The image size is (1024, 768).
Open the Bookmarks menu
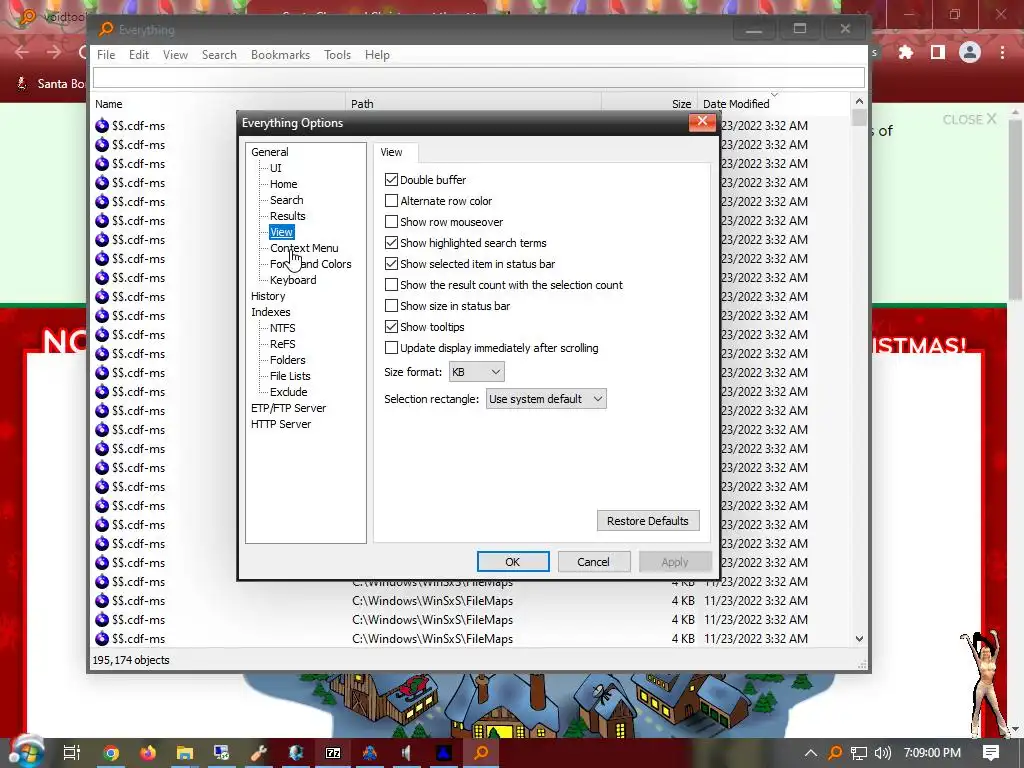[280, 55]
